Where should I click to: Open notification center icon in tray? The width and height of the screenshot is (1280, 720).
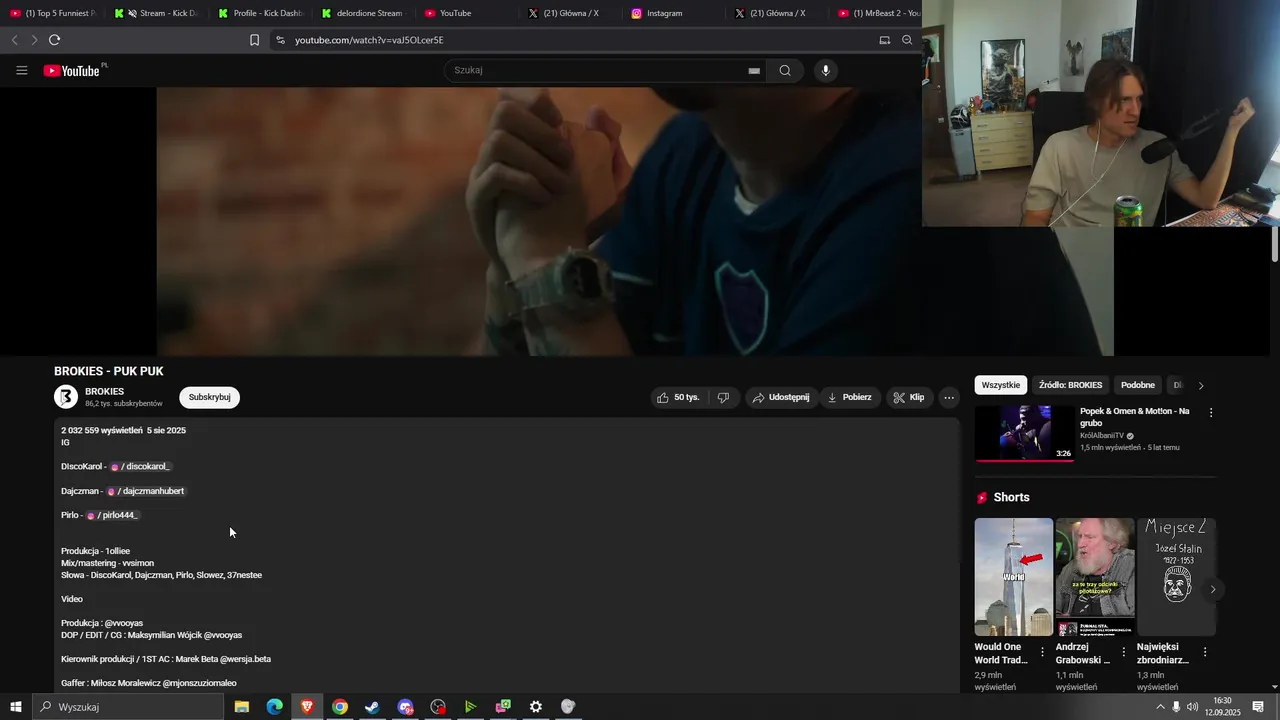tap(1258, 707)
